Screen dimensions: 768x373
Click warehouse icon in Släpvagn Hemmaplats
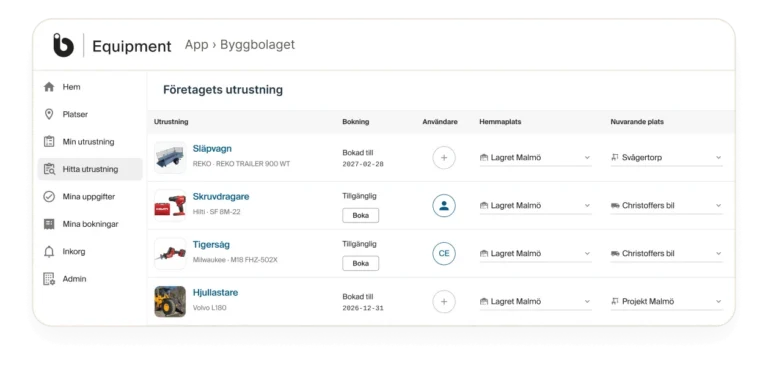[484, 158]
